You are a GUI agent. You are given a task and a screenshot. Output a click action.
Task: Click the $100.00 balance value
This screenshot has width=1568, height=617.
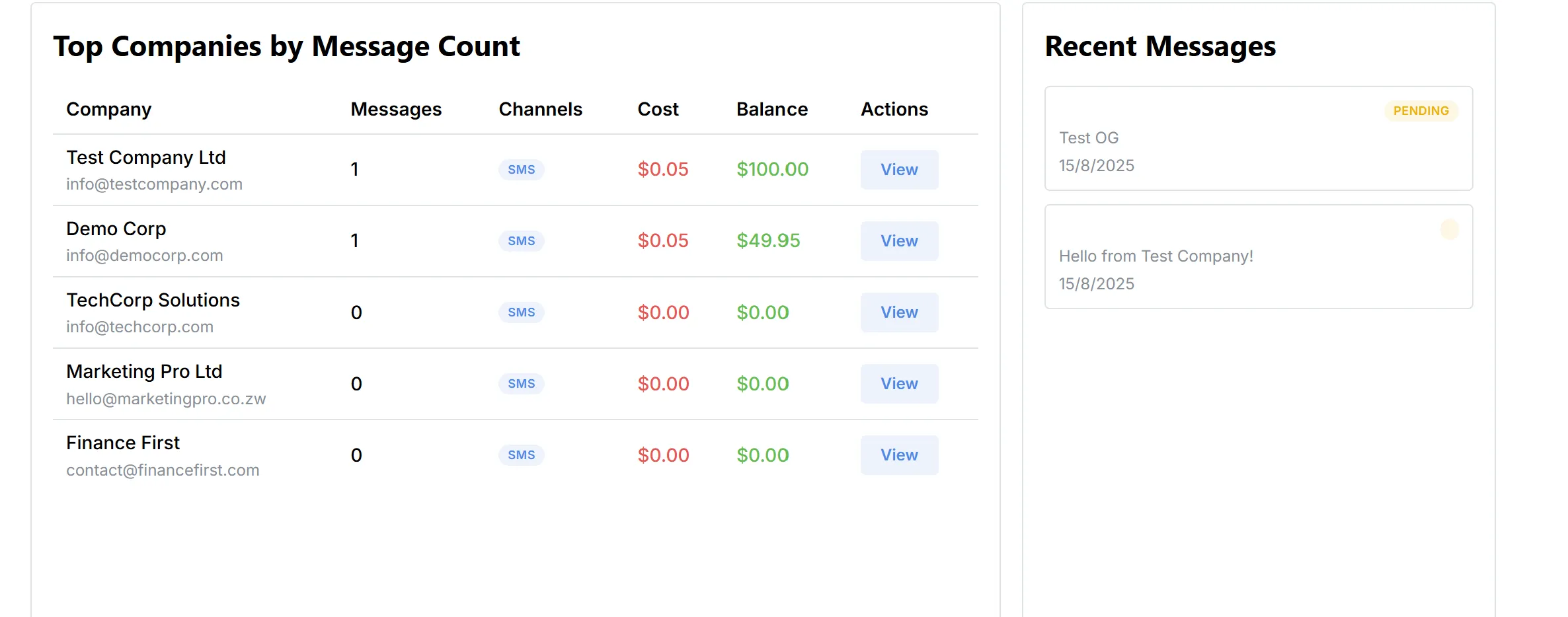[x=772, y=170]
